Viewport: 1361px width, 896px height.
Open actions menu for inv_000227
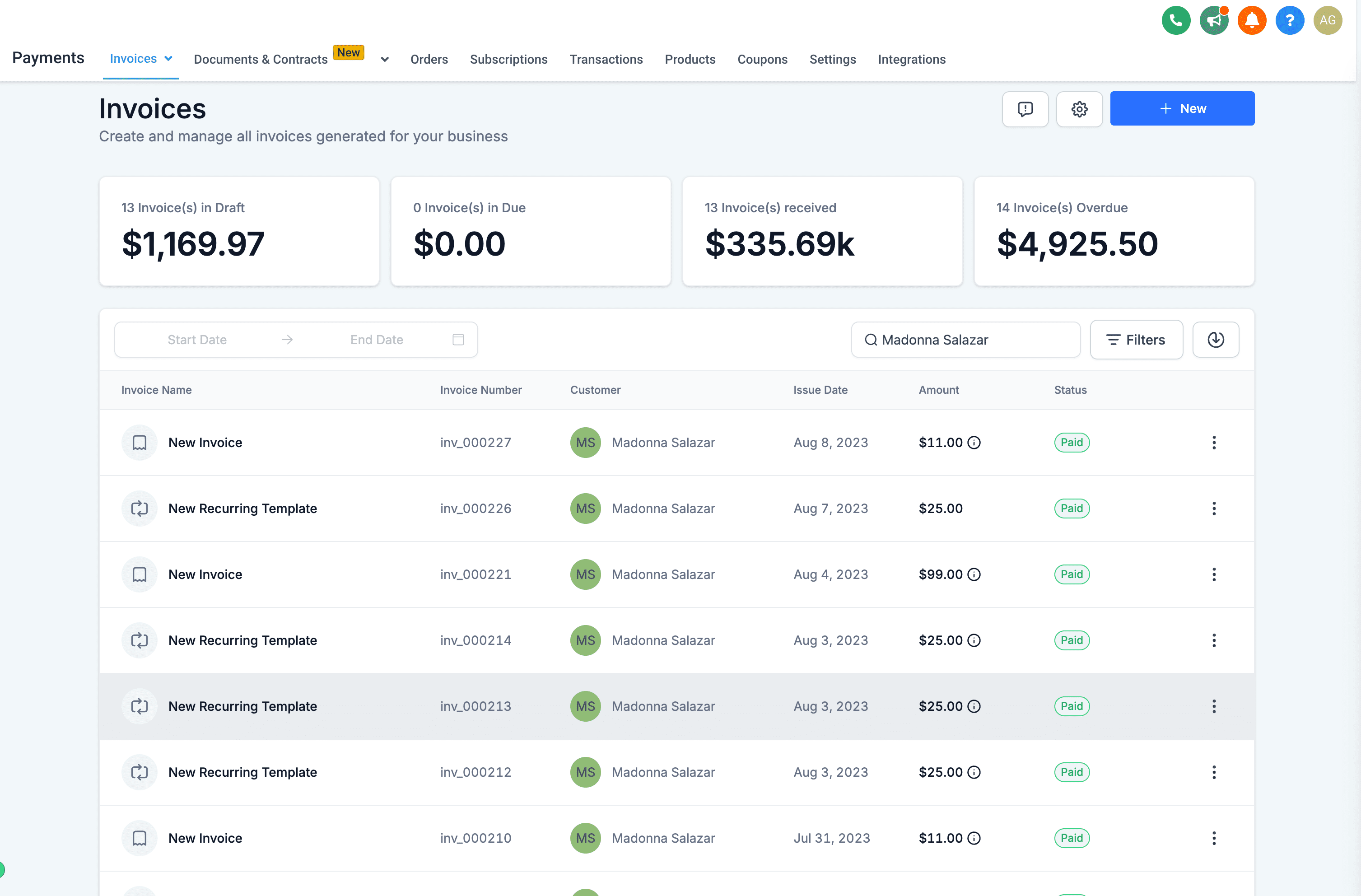click(1214, 443)
